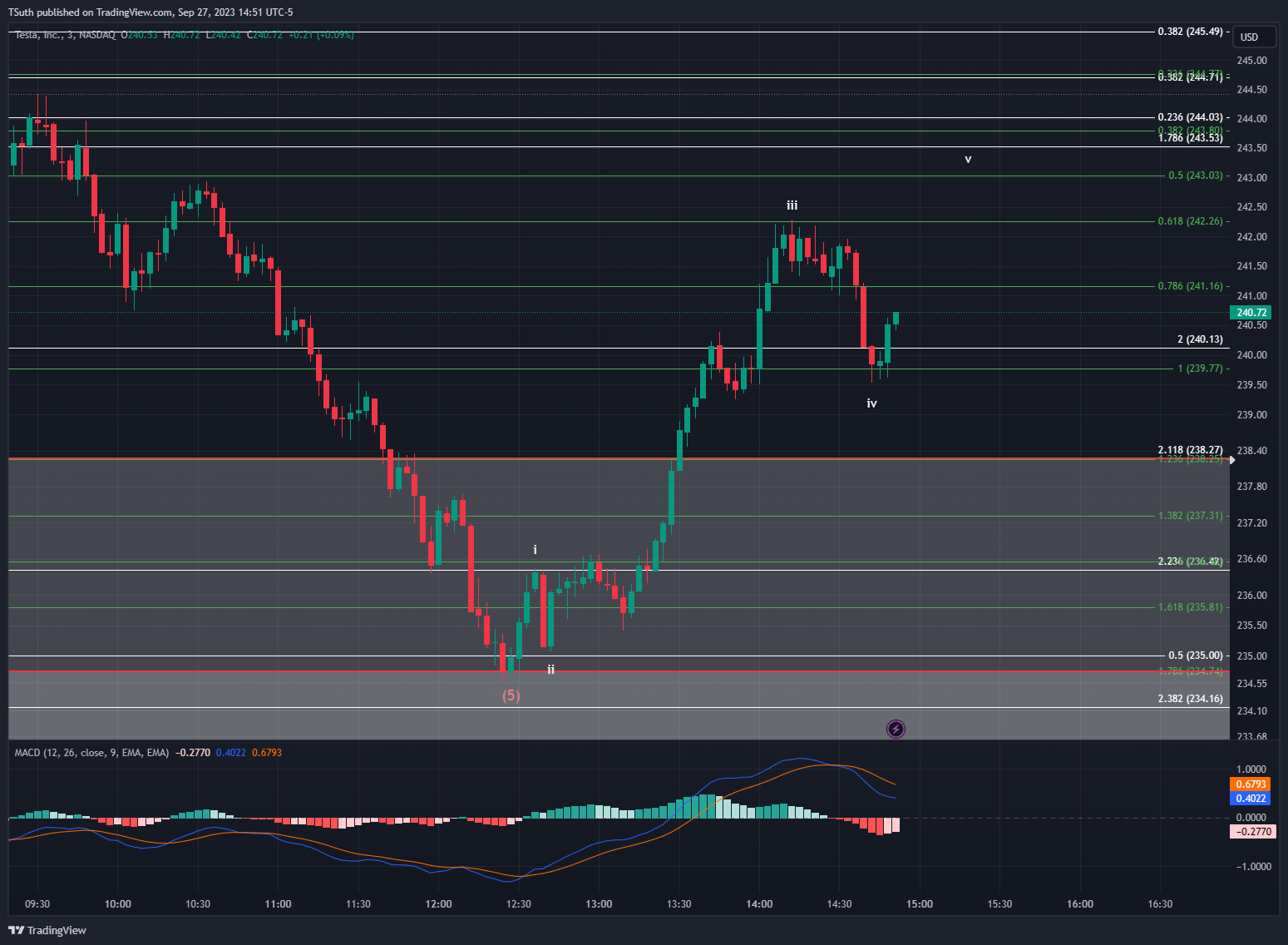Click the green Fibonacci label 0.618 (242.26)
The width and height of the screenshot is (1288, 945).
click(x=1190, y=221)
